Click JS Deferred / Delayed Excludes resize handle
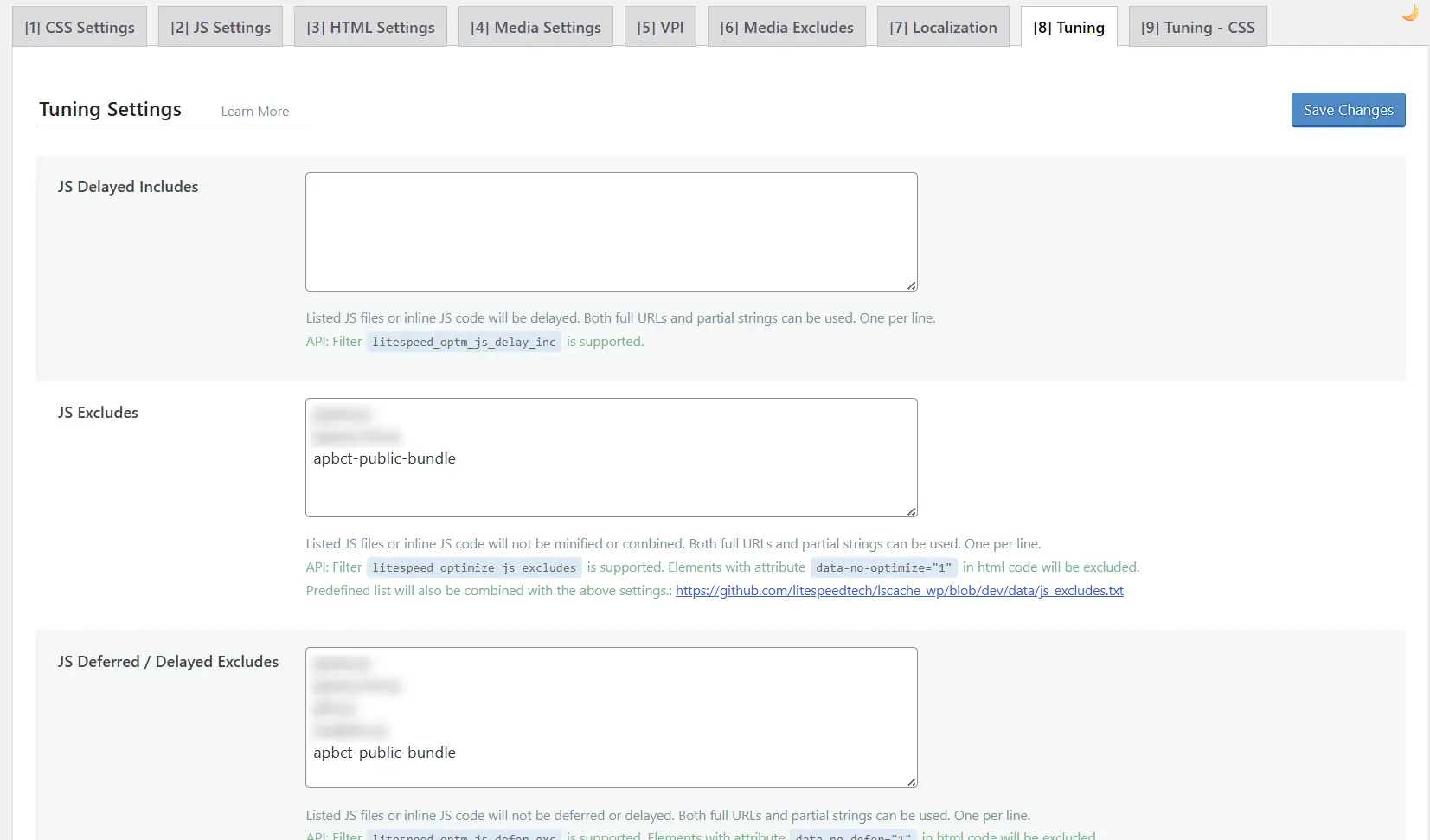This screenshot has width=1430, height=840. point(911,782)
